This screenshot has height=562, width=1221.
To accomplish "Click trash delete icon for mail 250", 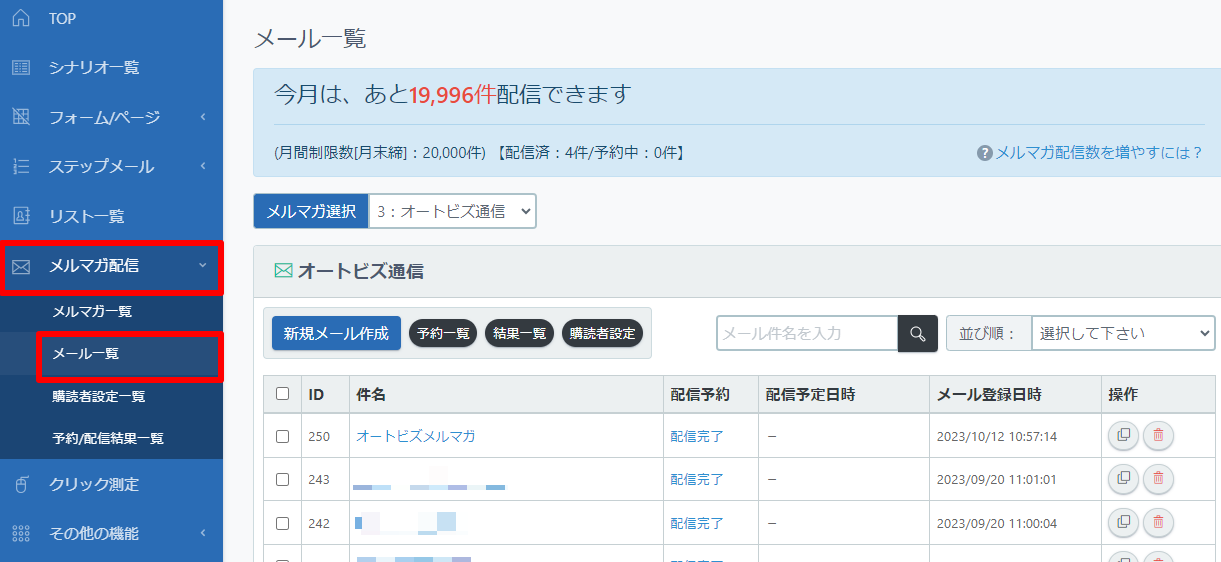I will (1158, 436).
